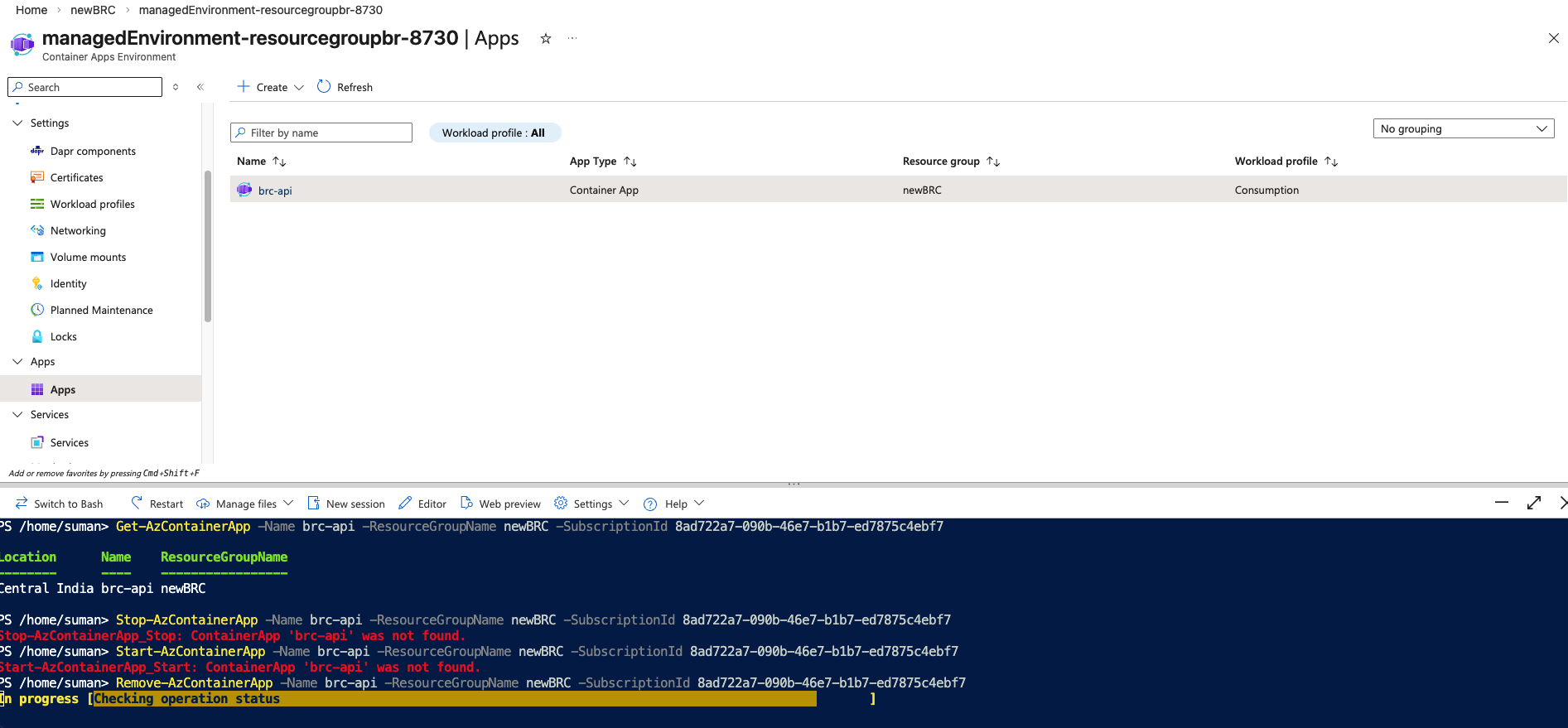Collapse the Apps section
Screen dimensions: 1568x728
17,361
